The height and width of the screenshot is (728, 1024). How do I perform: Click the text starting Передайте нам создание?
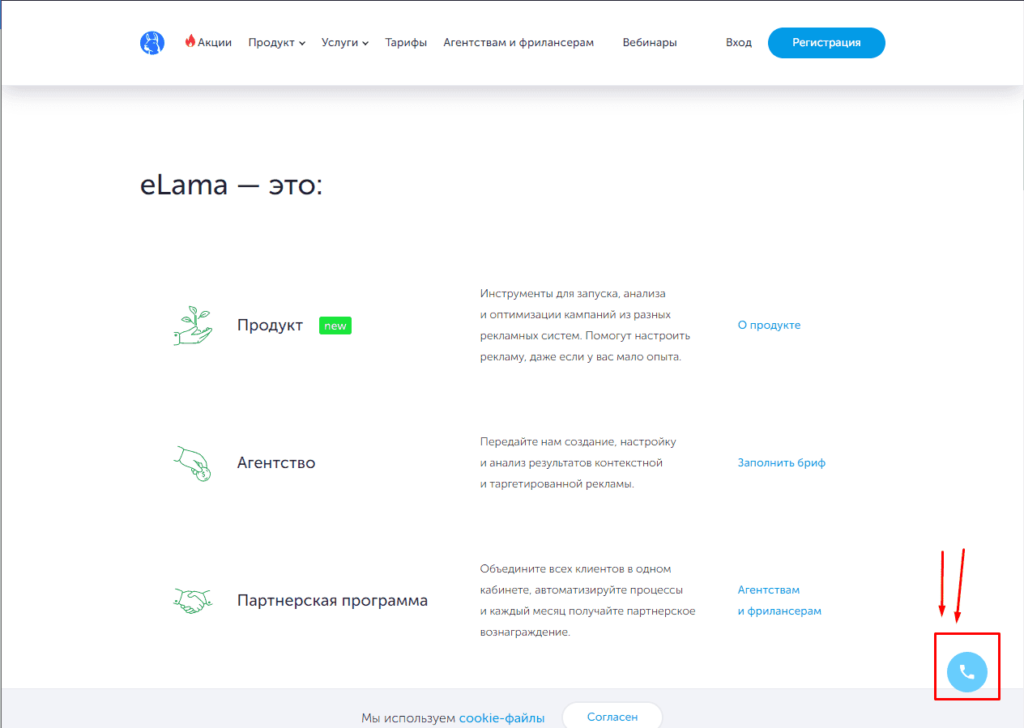point(578,463)
